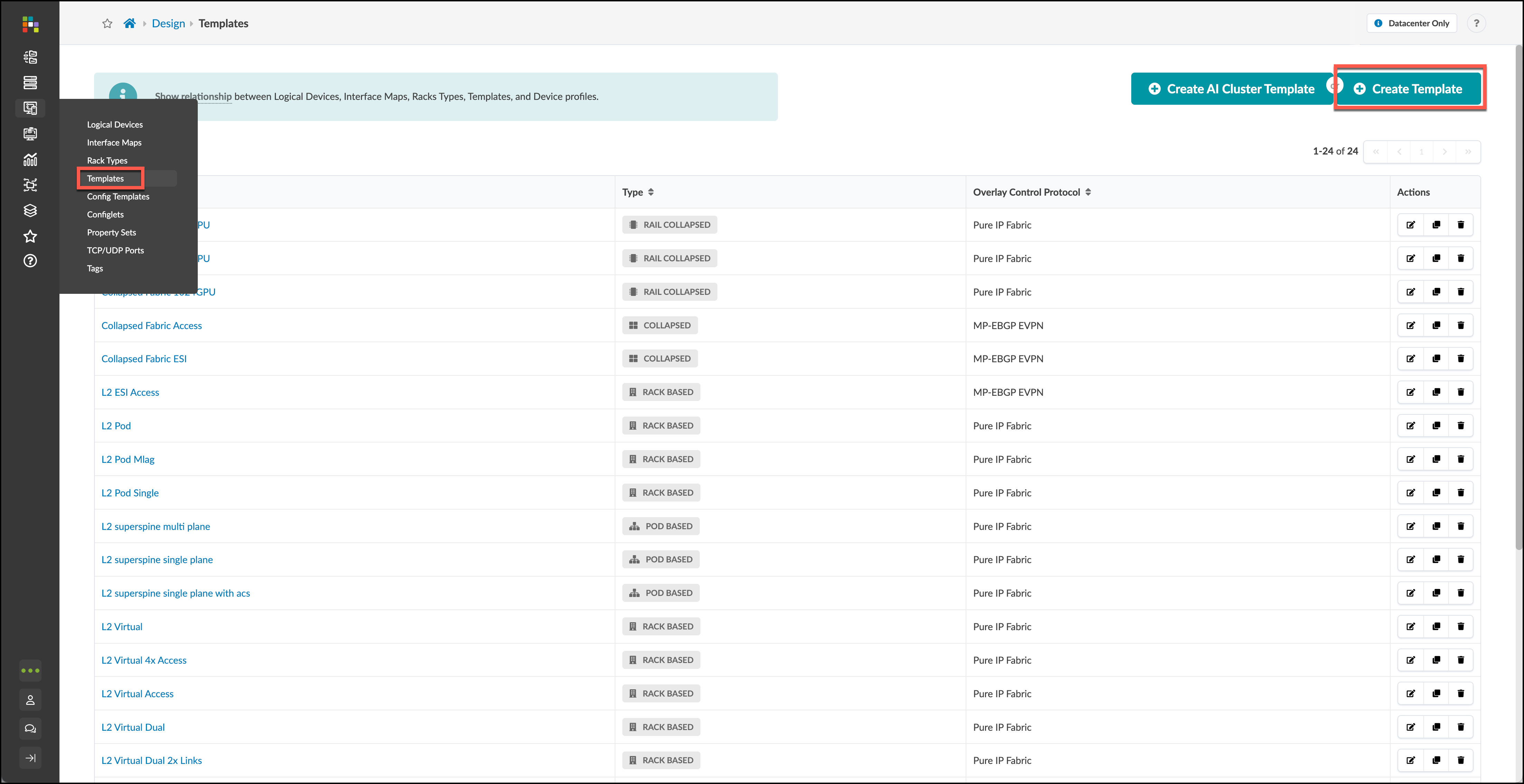Viewport: 1524px width, 784px height.
Task: Open the three green dots menu in sidebar
Action: click(x=30, y=670)
